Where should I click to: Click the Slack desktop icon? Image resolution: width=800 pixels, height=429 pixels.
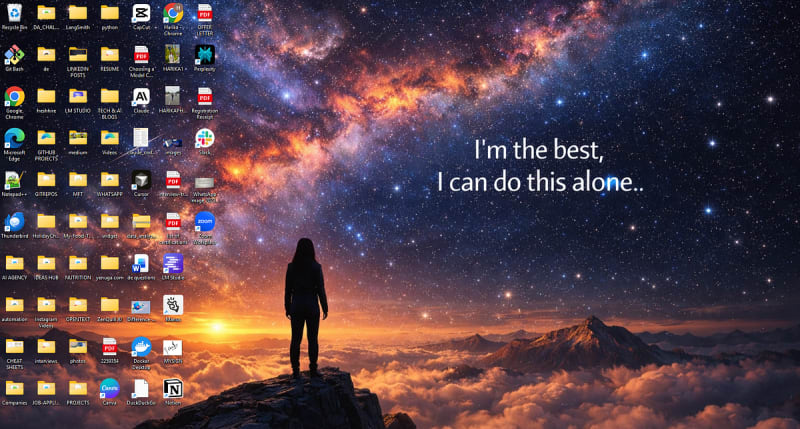click(x=205, y=138)
